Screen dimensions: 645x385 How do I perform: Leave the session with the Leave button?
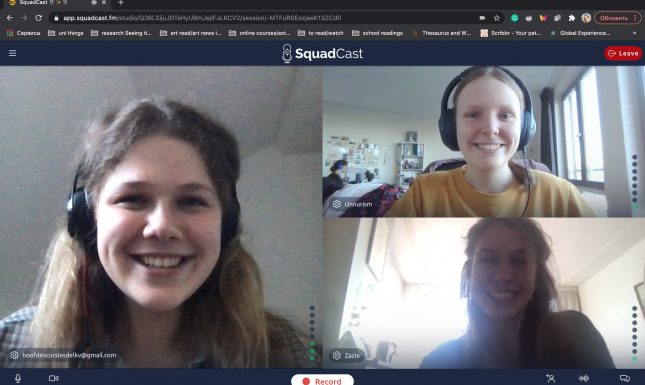[623, 53]
